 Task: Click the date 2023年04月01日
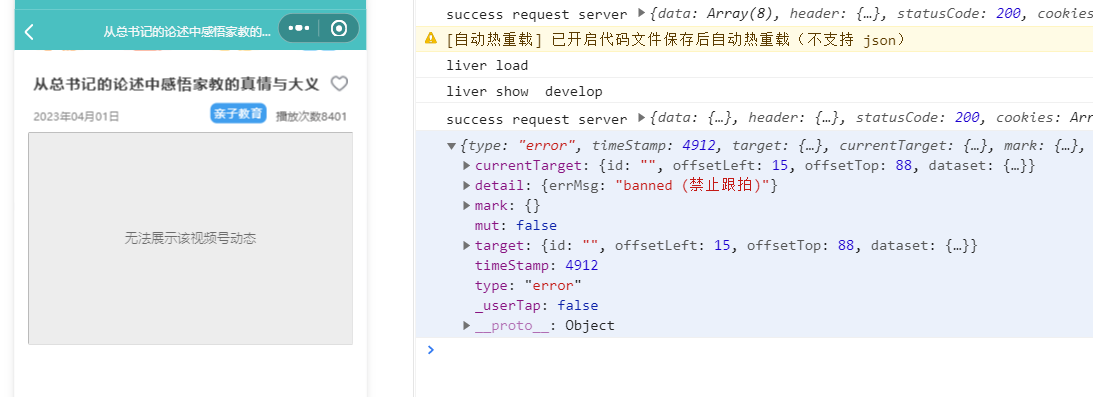click(x=77, y=116)
